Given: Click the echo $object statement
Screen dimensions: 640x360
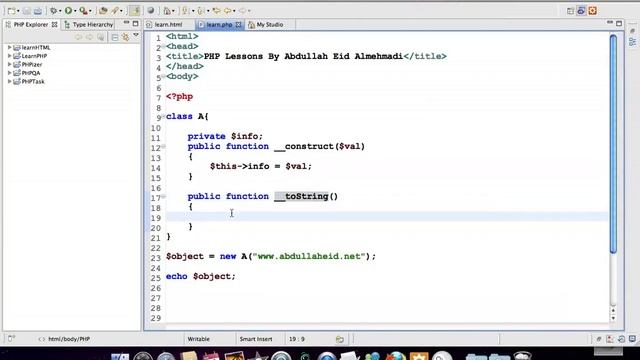Looking at the screenshot, I should tap(200, 276).
